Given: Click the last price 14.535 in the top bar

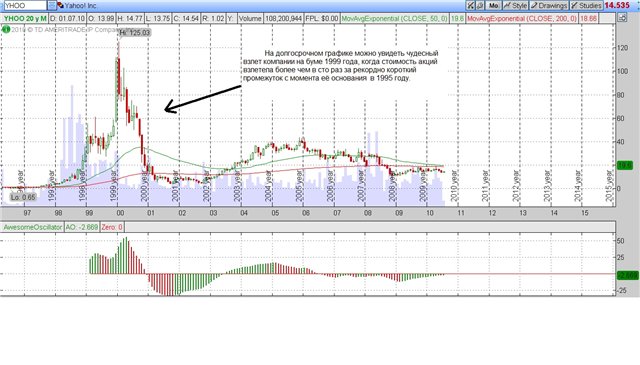Looking at the screenshot, I should [617, 5].
